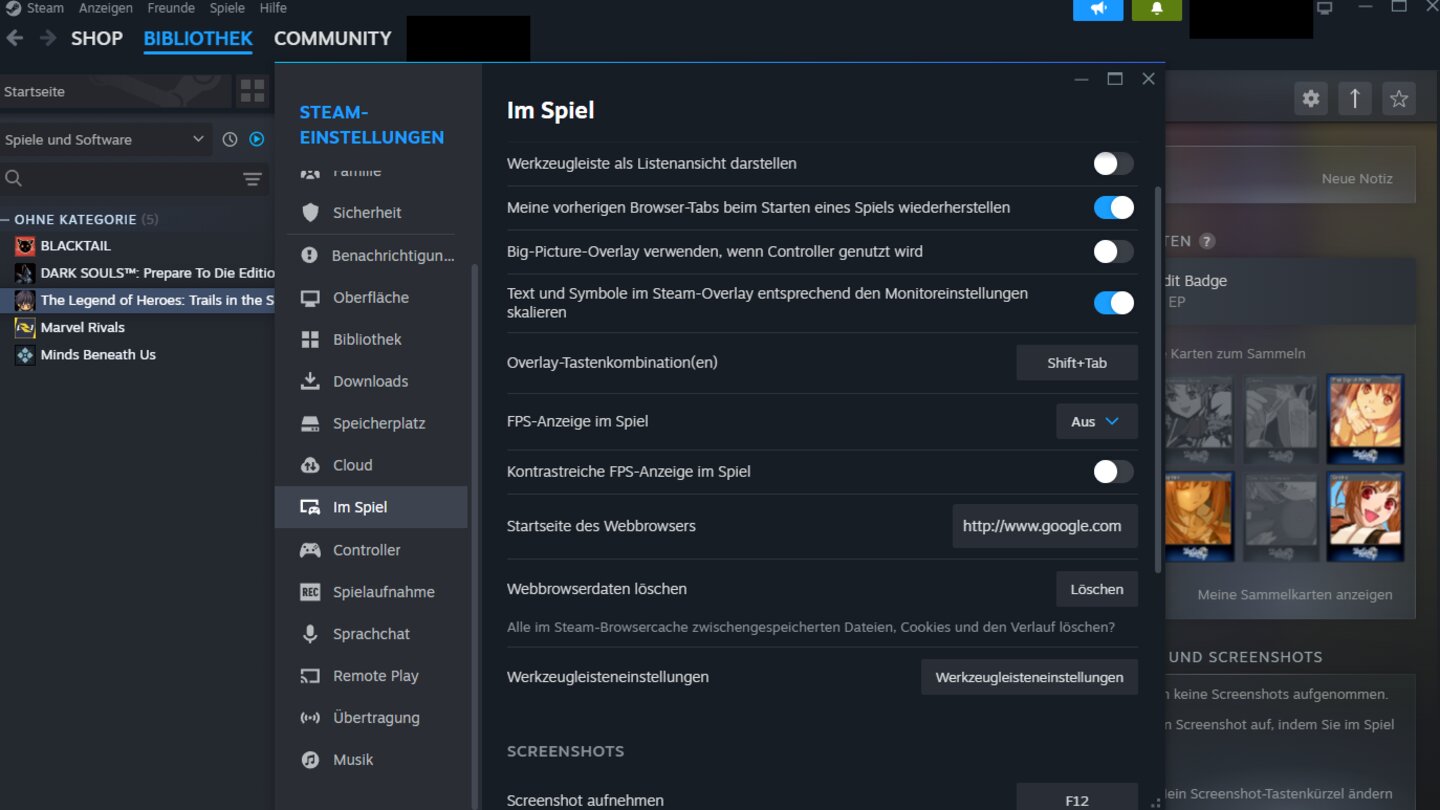Disable restoring previous browser tabs on game start
This screenshot has height=810, width=1440.
pos(1113,207)
